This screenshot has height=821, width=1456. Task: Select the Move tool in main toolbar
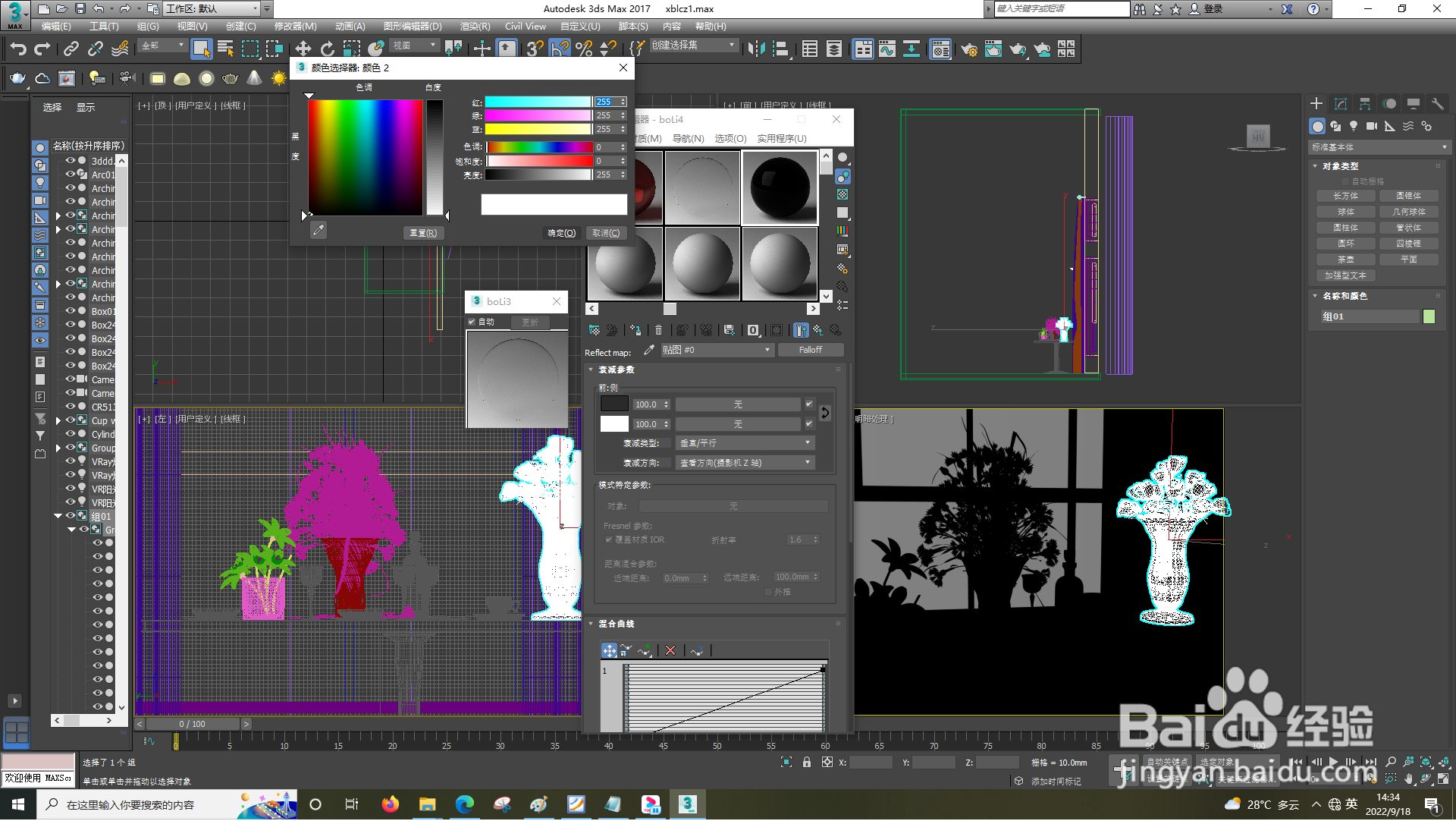point(303,49)
